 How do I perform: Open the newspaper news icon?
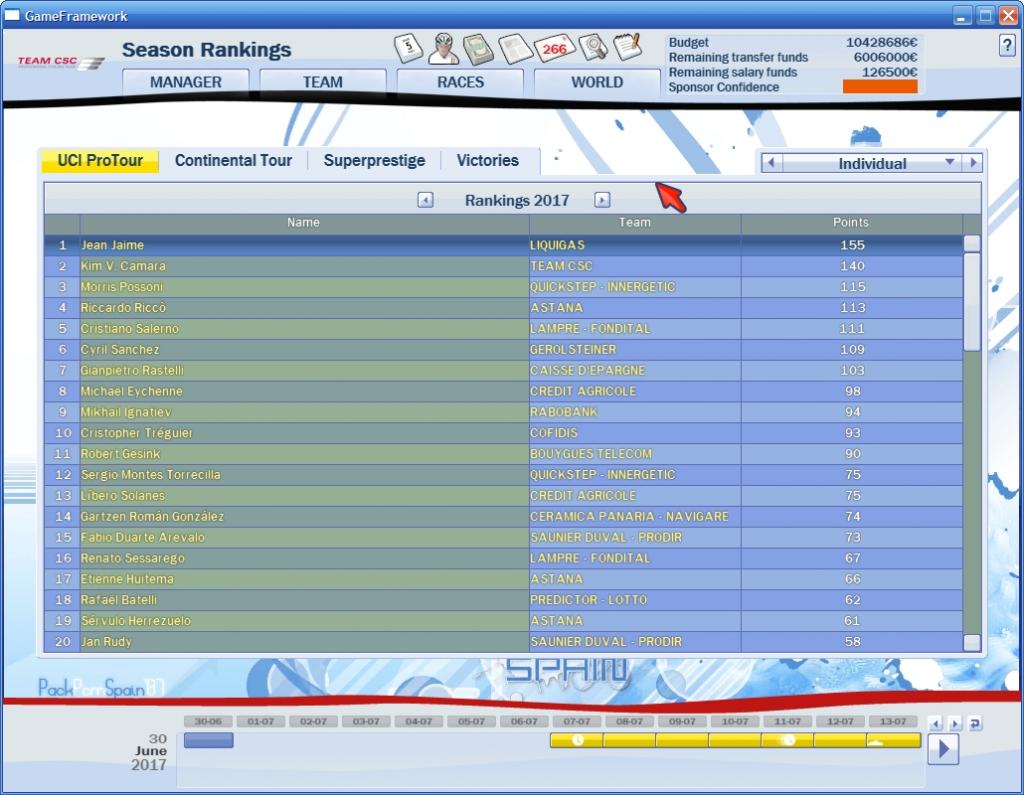[x=515, y=48]
